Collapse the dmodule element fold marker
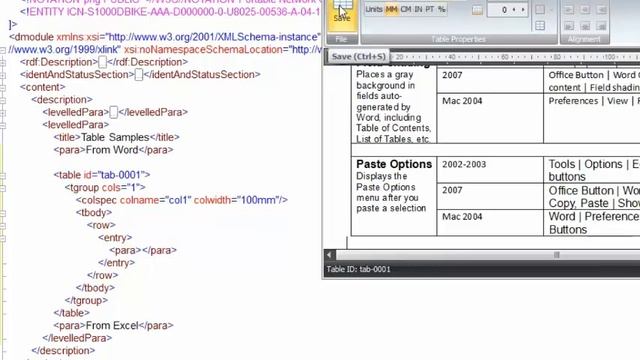640x360 pixels. 3,50
